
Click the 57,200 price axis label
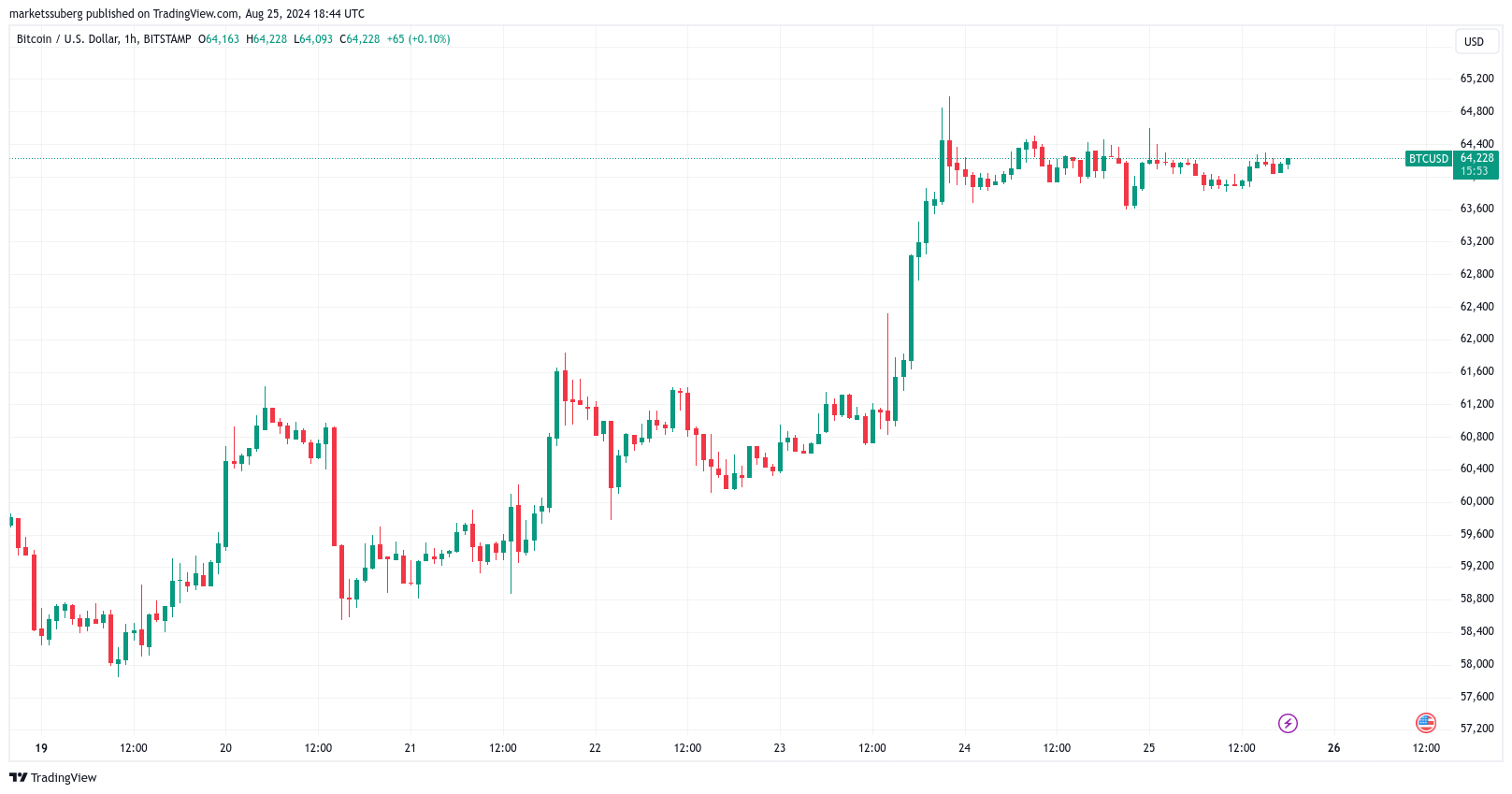click(1476, 729)
